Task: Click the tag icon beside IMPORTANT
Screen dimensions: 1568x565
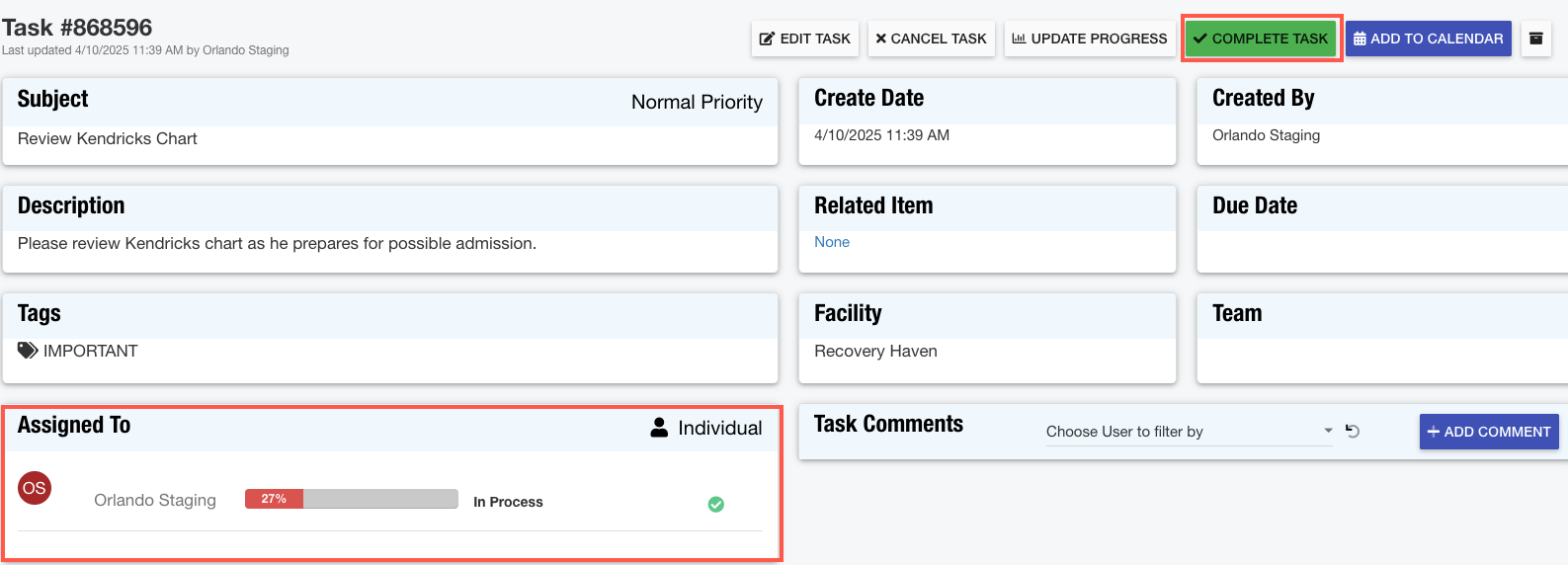Action: pyautogui.click(x=28, y=351)
